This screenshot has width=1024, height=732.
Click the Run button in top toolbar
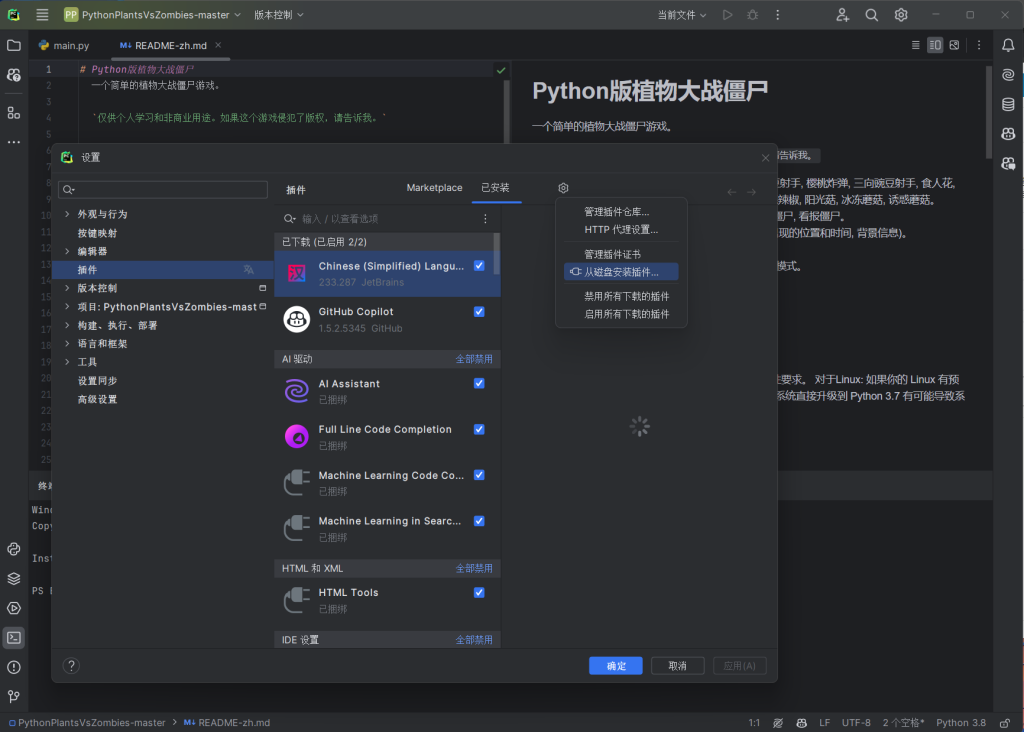[727, 15]
